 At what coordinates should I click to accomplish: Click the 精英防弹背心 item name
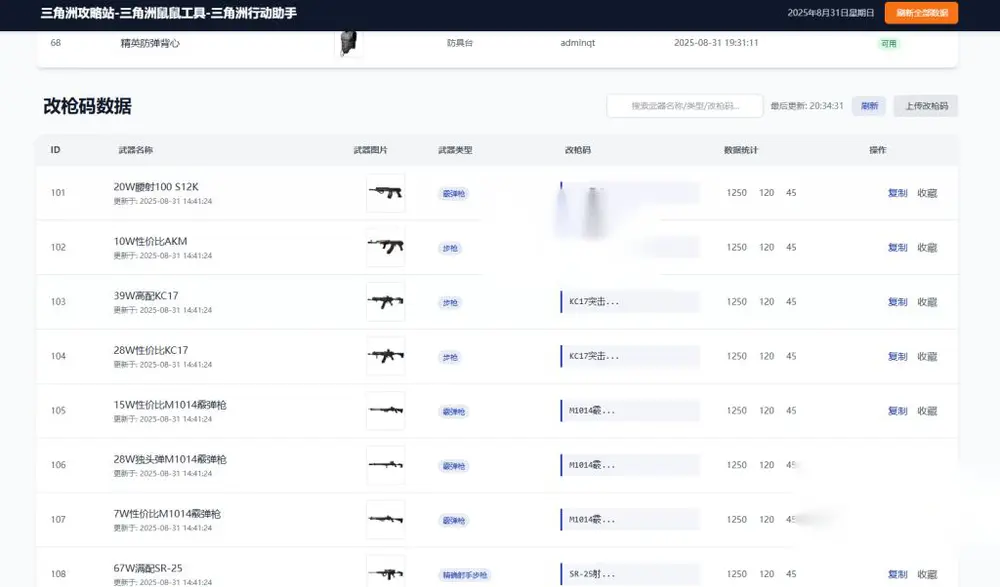[x=151, y=43]
